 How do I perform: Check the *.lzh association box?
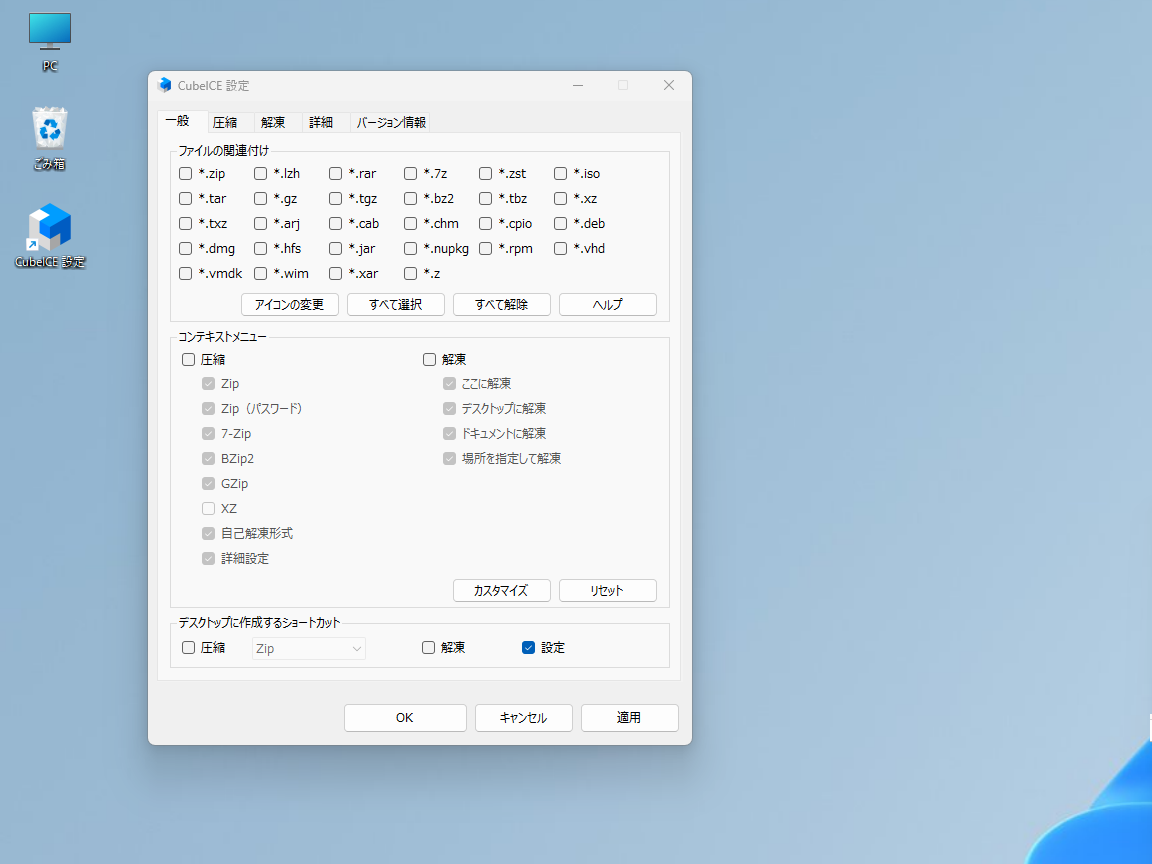tap(260, 173)
